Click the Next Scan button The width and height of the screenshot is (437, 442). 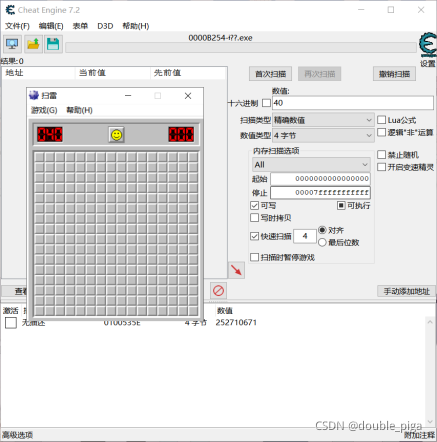point(319,74)
